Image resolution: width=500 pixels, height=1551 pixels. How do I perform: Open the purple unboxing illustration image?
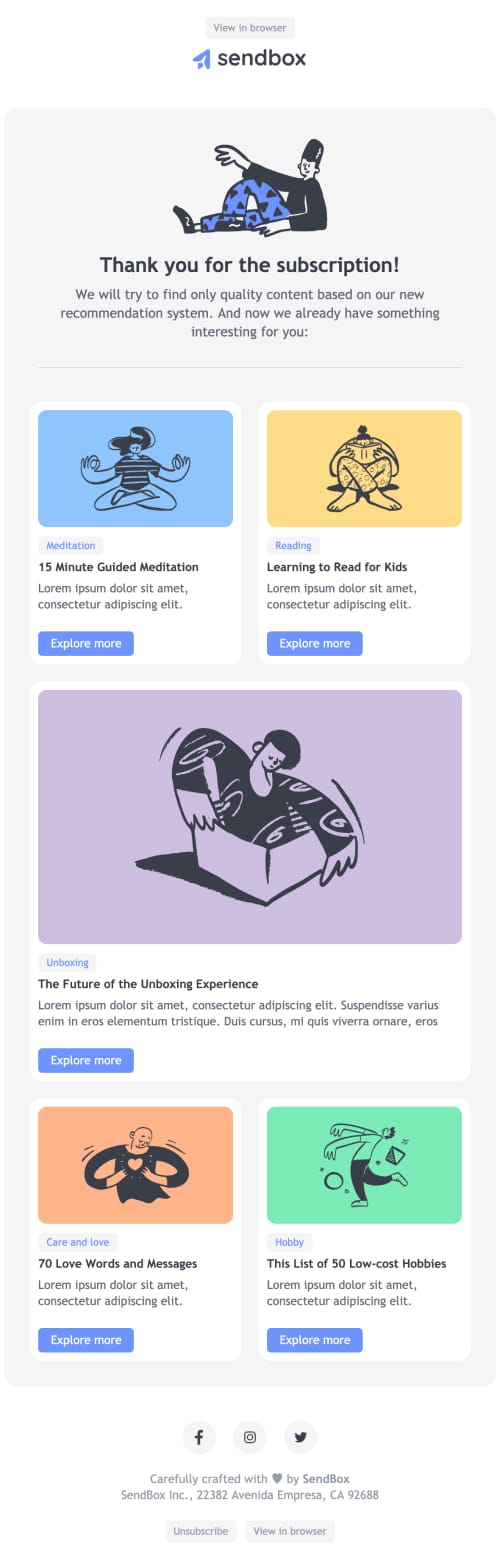[x=250, y=816]
